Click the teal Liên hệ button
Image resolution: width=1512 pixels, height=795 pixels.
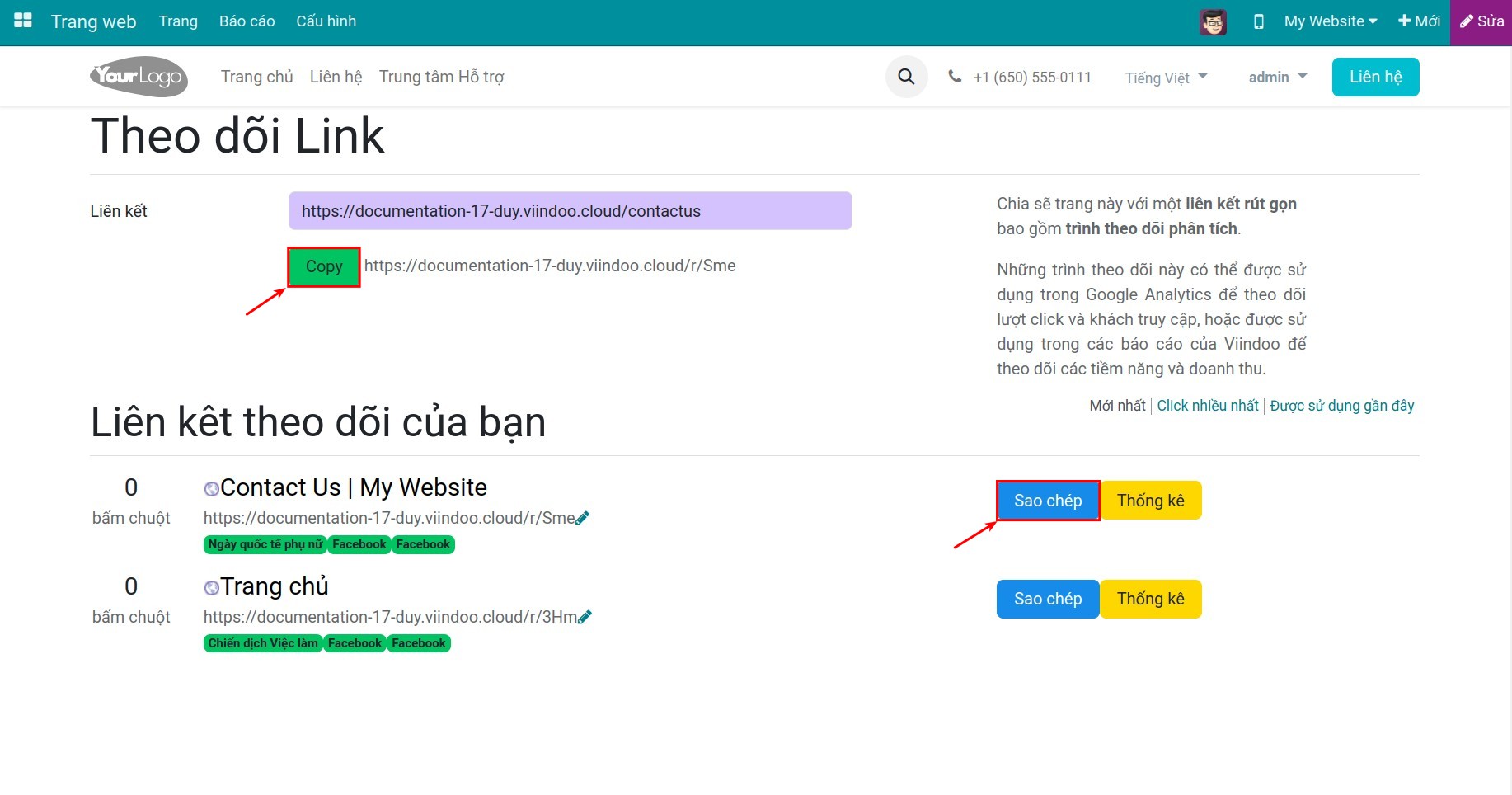[1375, 77]
